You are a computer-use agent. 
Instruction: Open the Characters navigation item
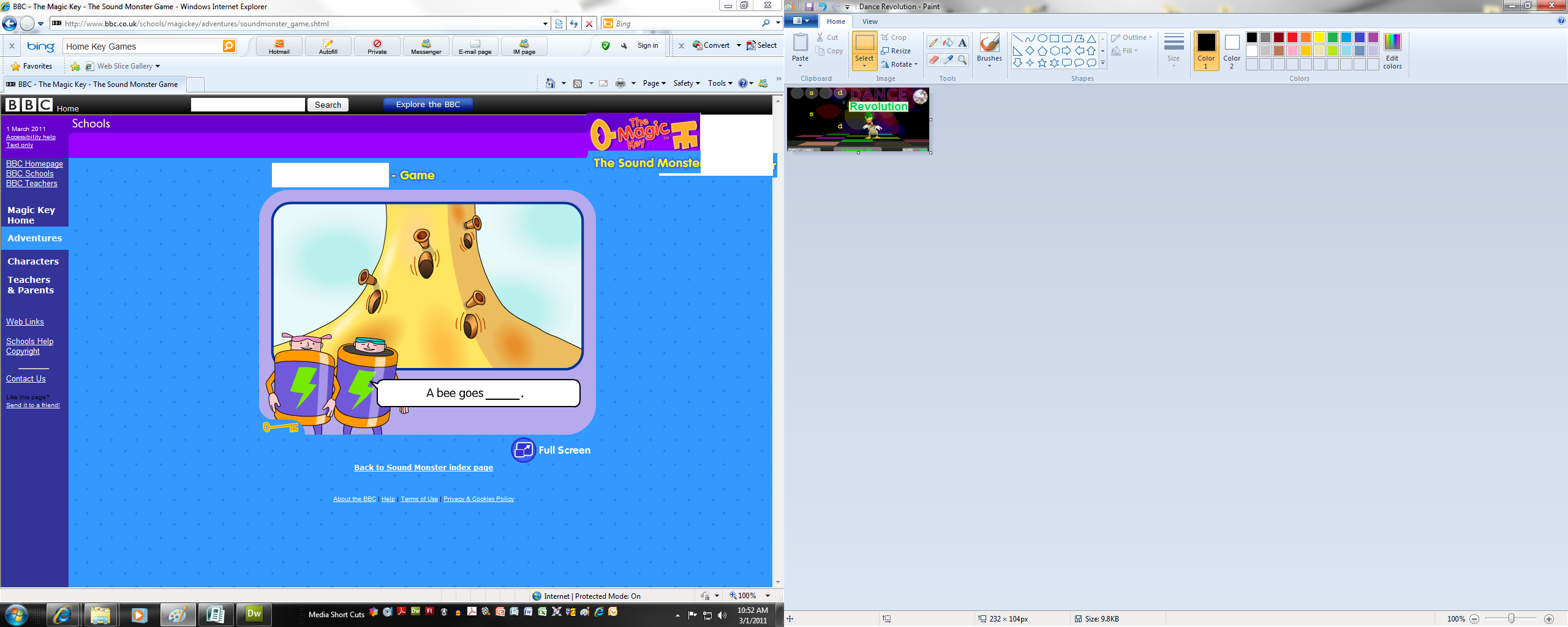33,261
